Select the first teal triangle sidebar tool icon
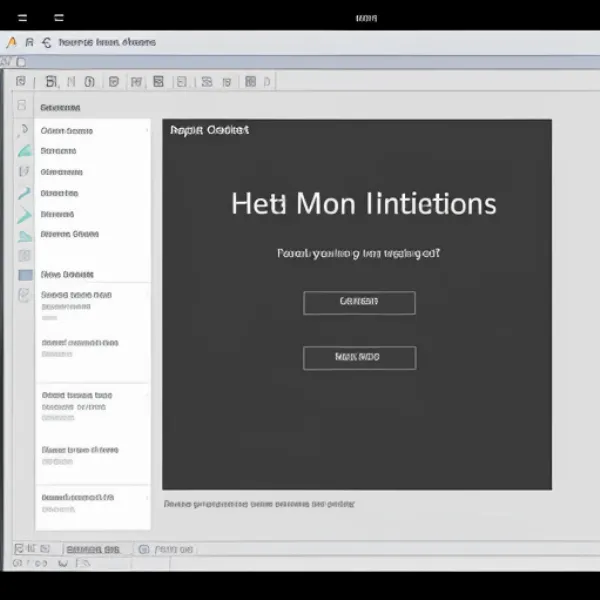Viewport: 600px width, 600px height. [x=25, y=151]
